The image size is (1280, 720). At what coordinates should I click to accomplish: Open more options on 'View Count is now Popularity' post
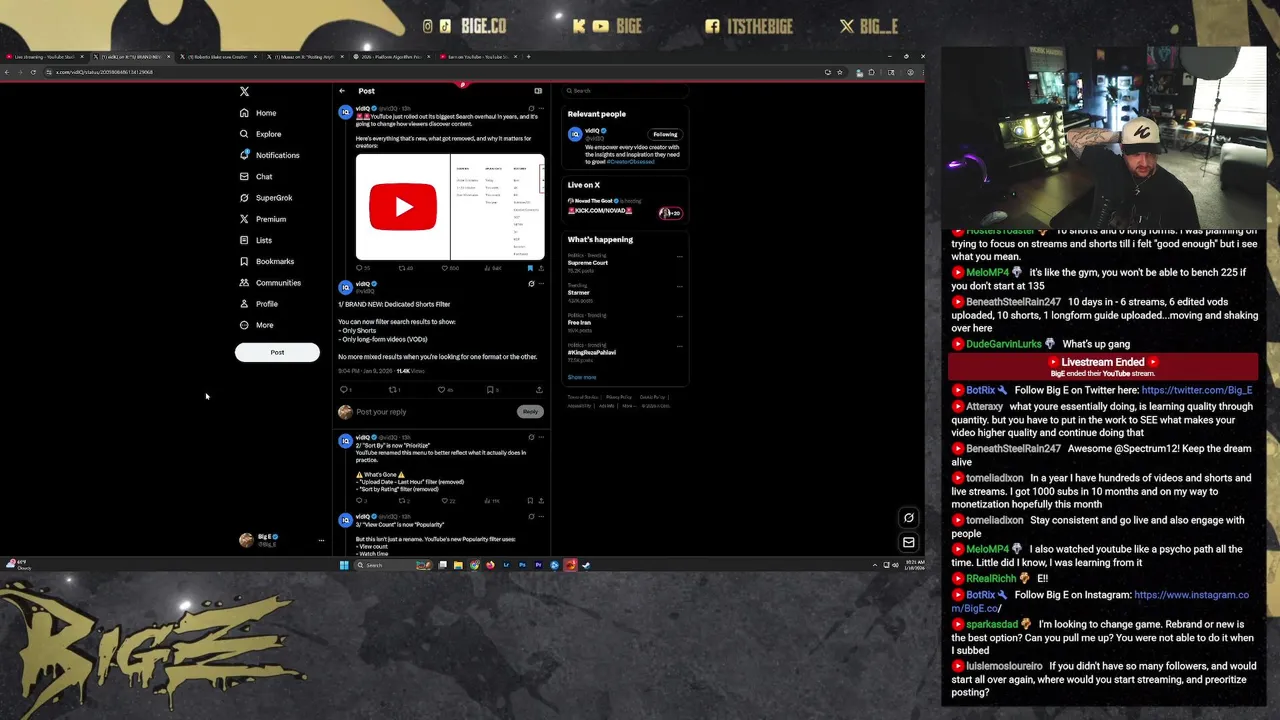click(x=541, y=517)
